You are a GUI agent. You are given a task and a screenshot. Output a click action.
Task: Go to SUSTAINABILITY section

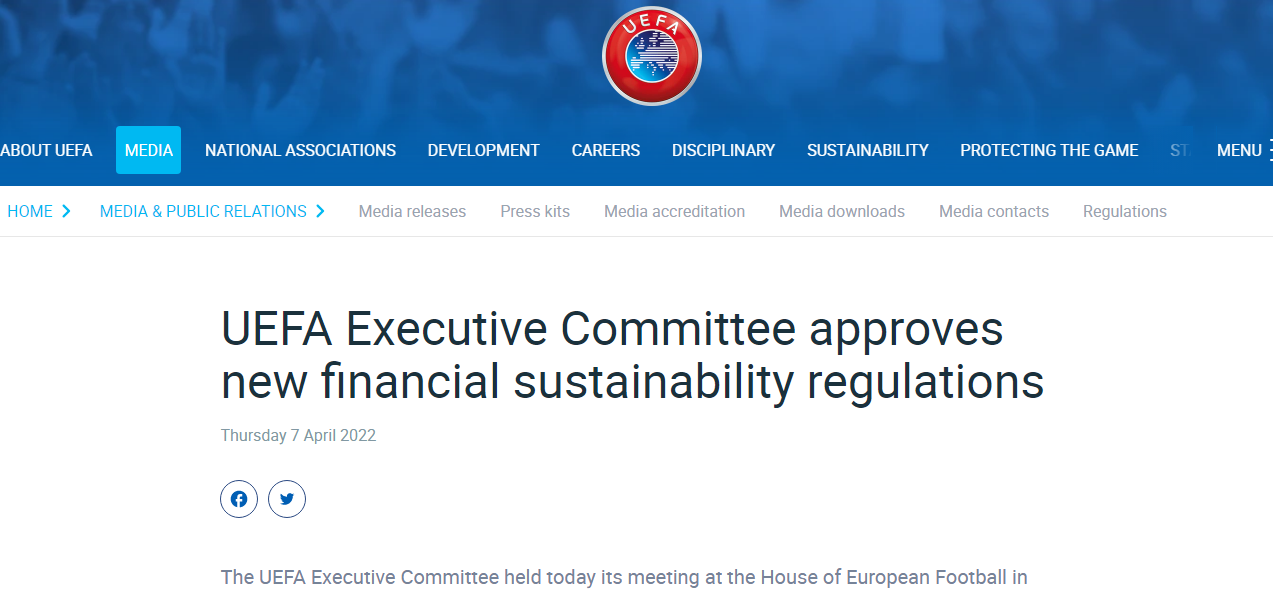pos(867,151)
